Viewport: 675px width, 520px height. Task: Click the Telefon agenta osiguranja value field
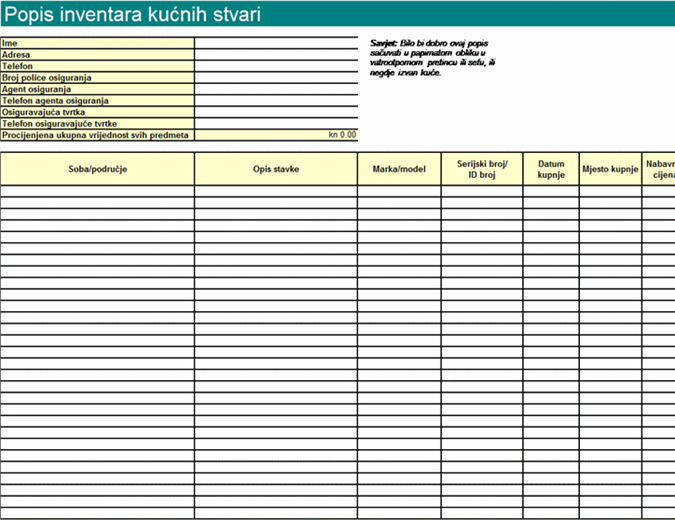[x=276, y=100]
